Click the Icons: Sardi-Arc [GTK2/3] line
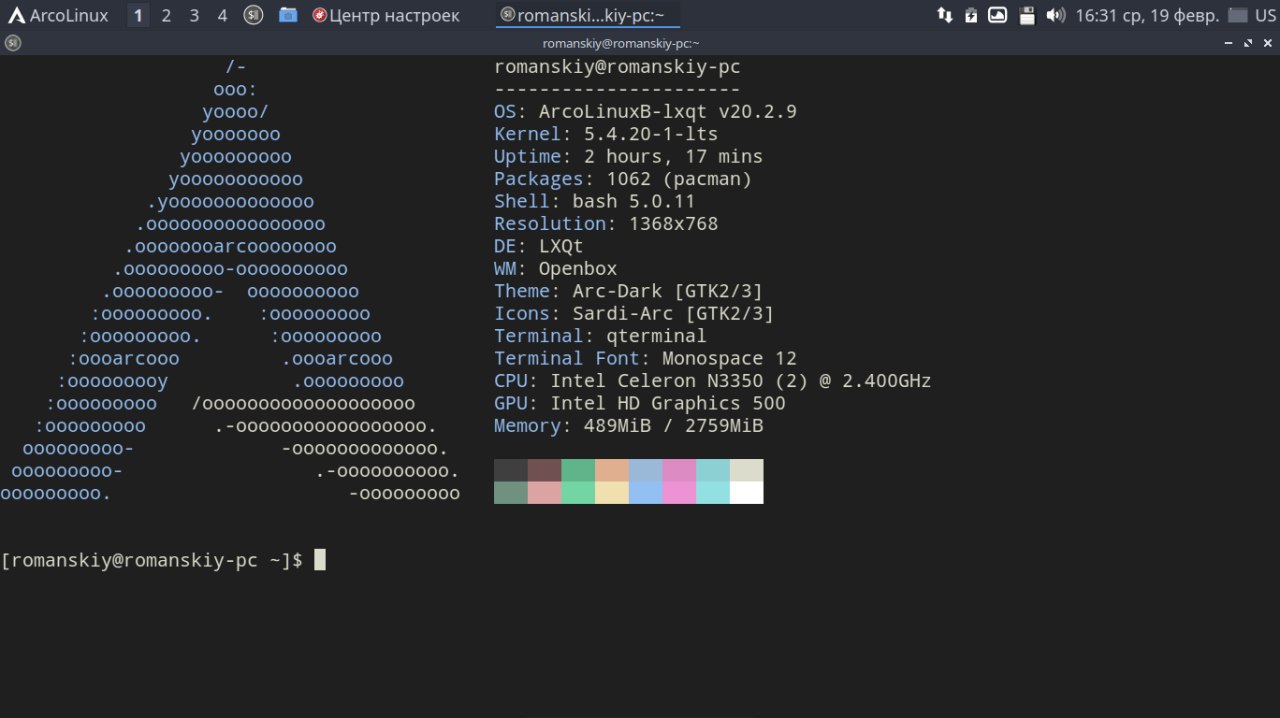Image resolution: width=1280 pixels, height=718 pixels. coord(634,313)
